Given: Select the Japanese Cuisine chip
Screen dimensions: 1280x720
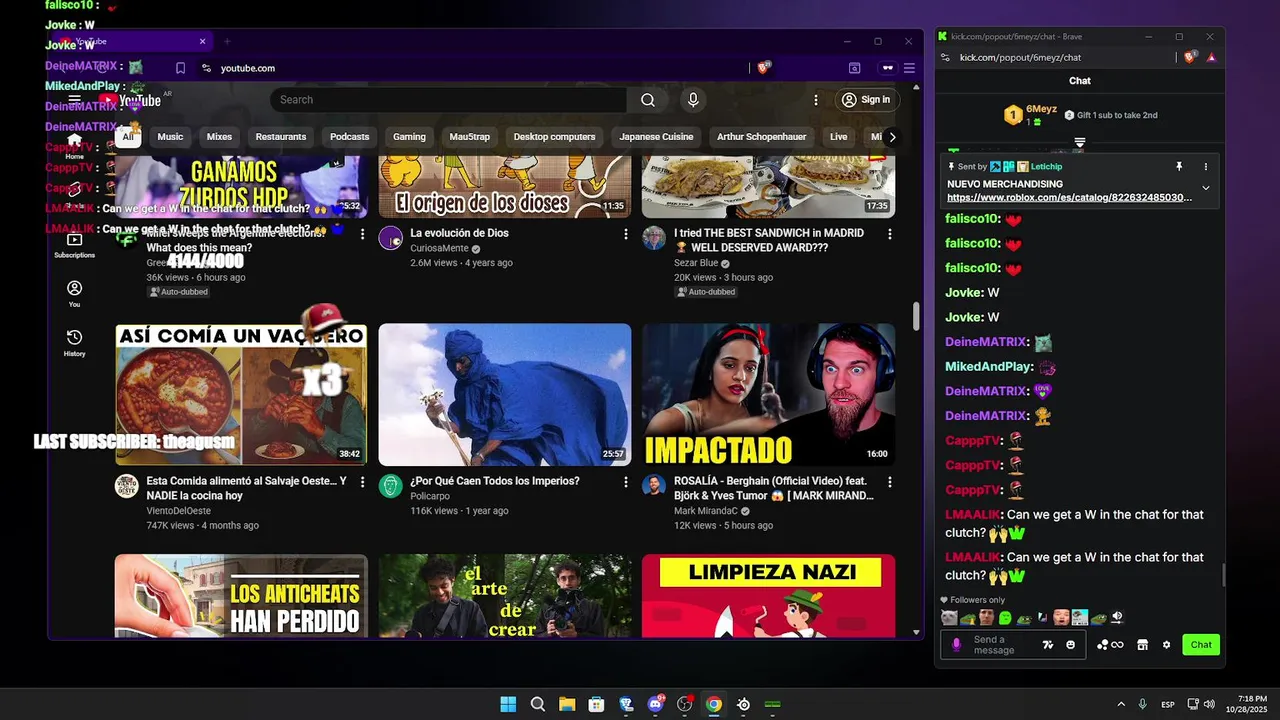Looking at the screenshot, I should tap(656, 137).
